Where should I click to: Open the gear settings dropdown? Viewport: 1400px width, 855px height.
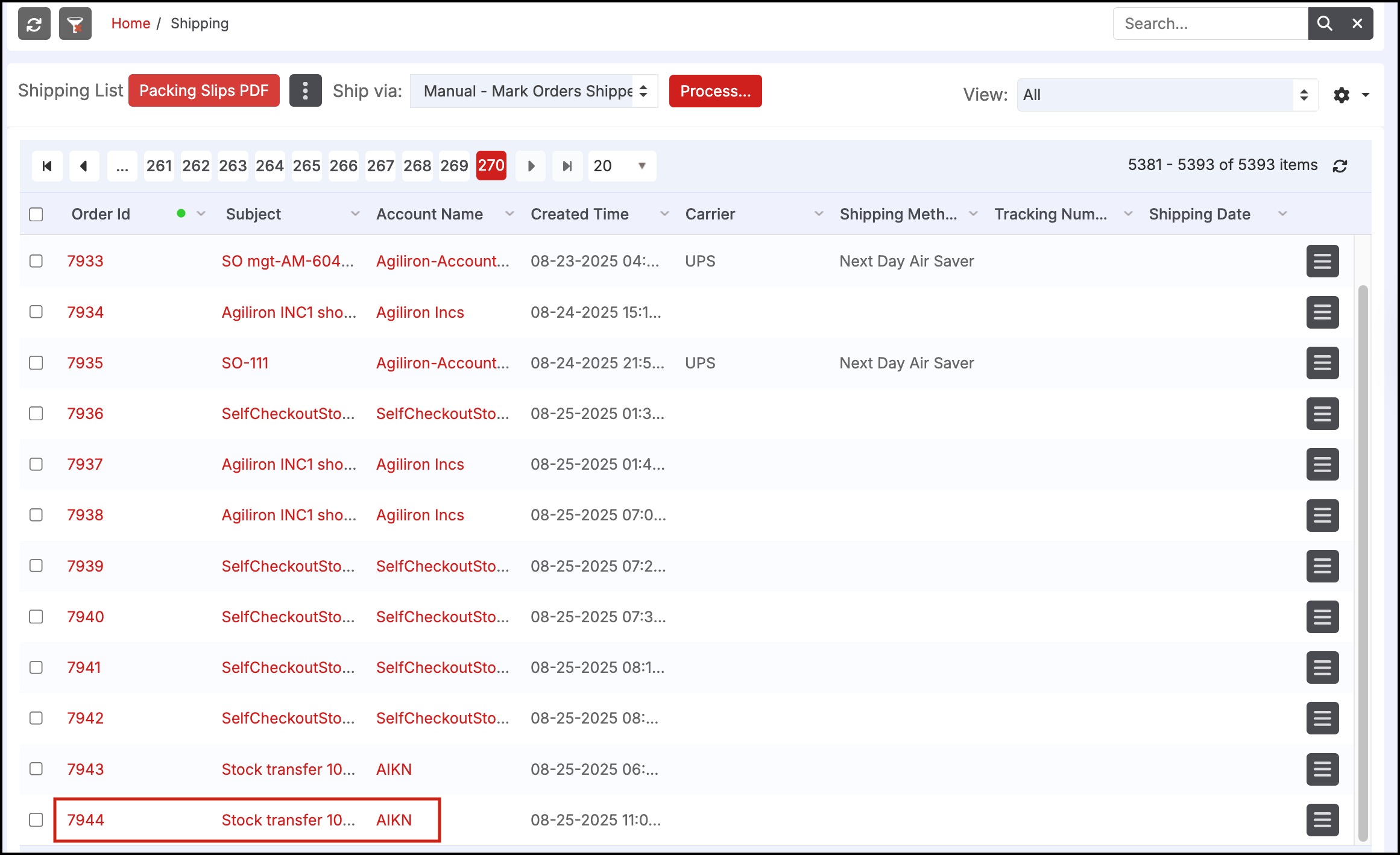pyautogui.click(x=1351, y=95)
